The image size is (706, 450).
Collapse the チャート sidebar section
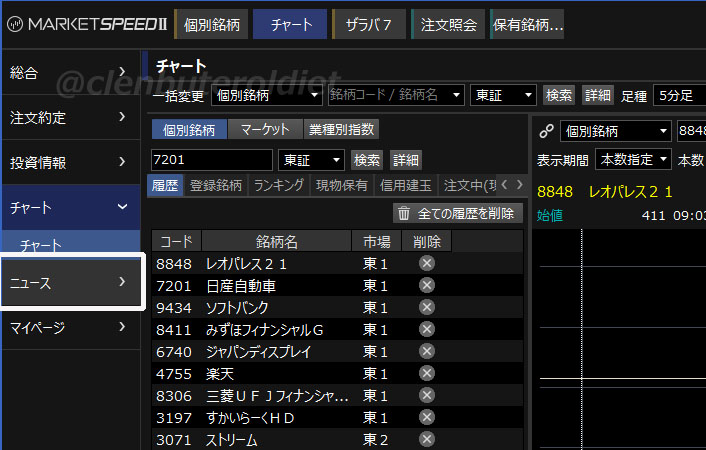click(71, 207)
